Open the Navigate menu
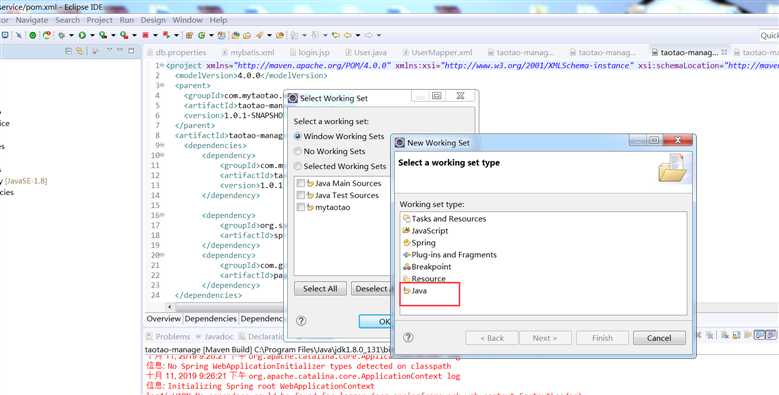 pyautogui.click(x=32, y=20)
